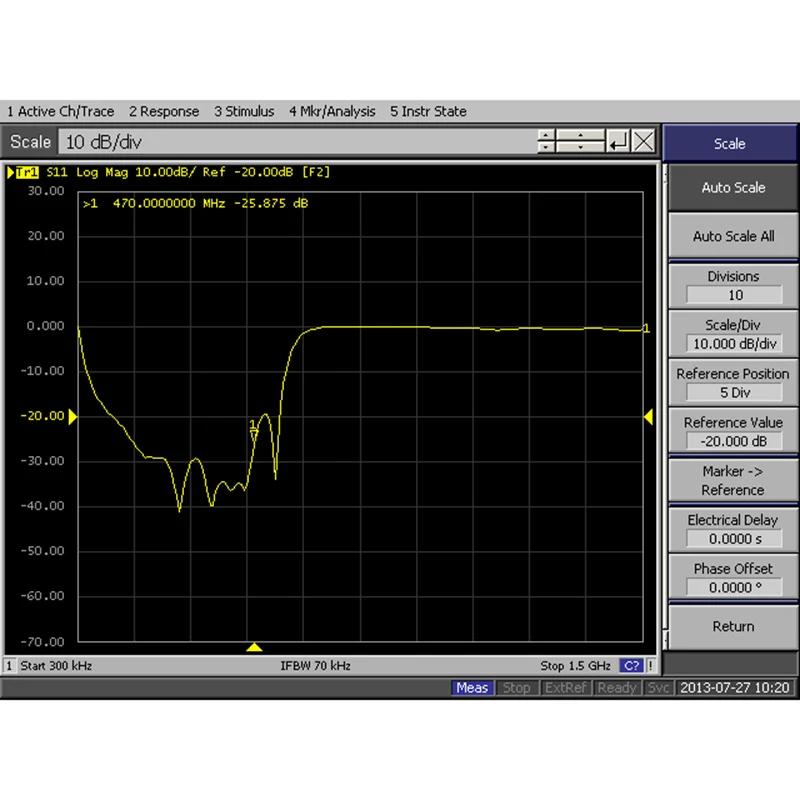This screenshot has width=800, height=800.
Task: Click the right reference position arrow
Action: click(x=648, y=417)
